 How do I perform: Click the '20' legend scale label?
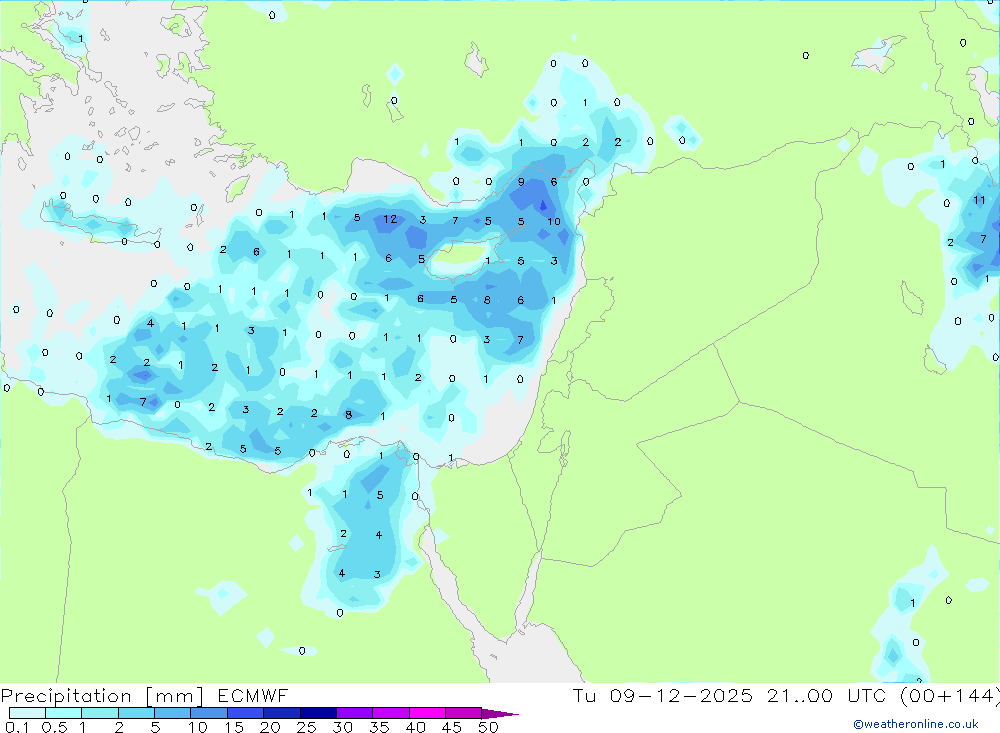pos(270,727)
